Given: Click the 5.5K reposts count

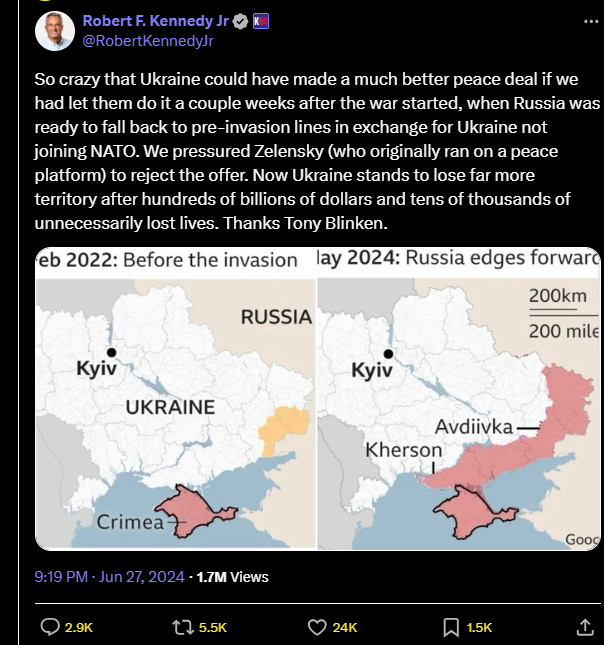Looking at the screenshot, I should coord(213,628).
